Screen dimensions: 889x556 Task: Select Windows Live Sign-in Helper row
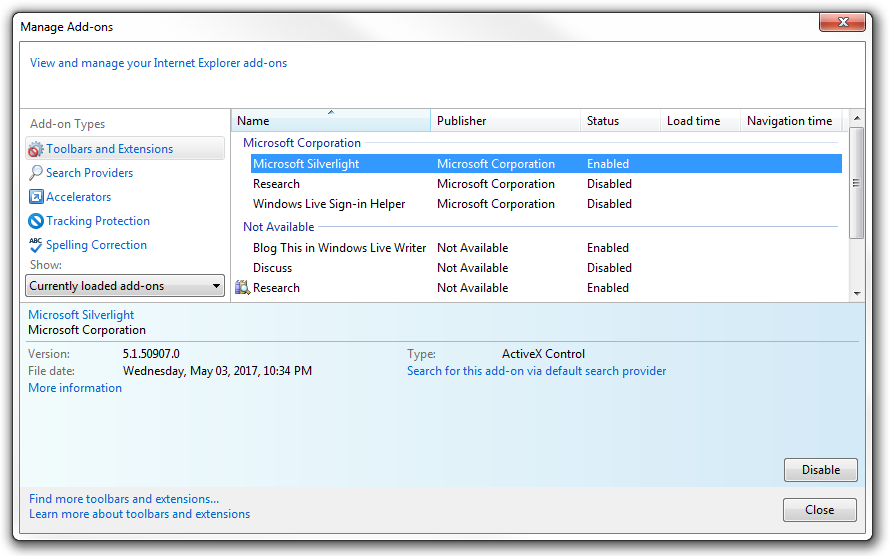tap(546, 204)
